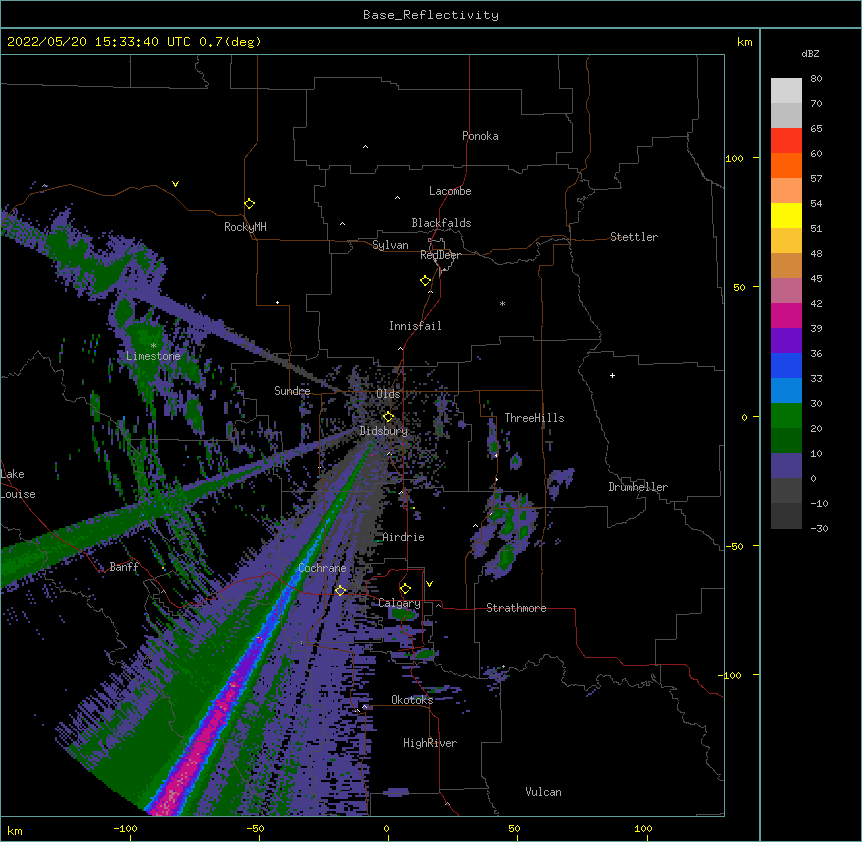The image size is (862, 842).
Task: Click the RockyMH label
Action: point(245,227)
